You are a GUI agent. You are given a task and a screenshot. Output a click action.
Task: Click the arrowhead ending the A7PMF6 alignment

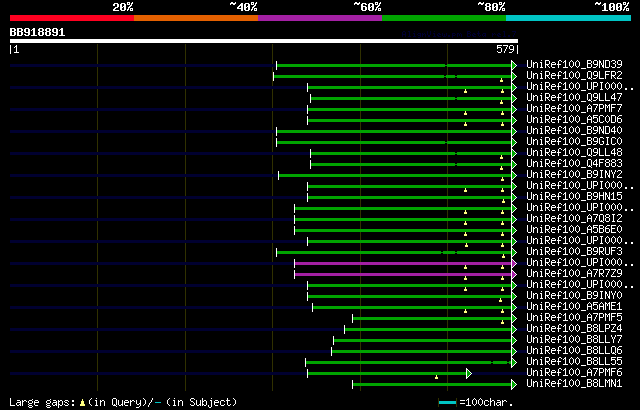469,374
